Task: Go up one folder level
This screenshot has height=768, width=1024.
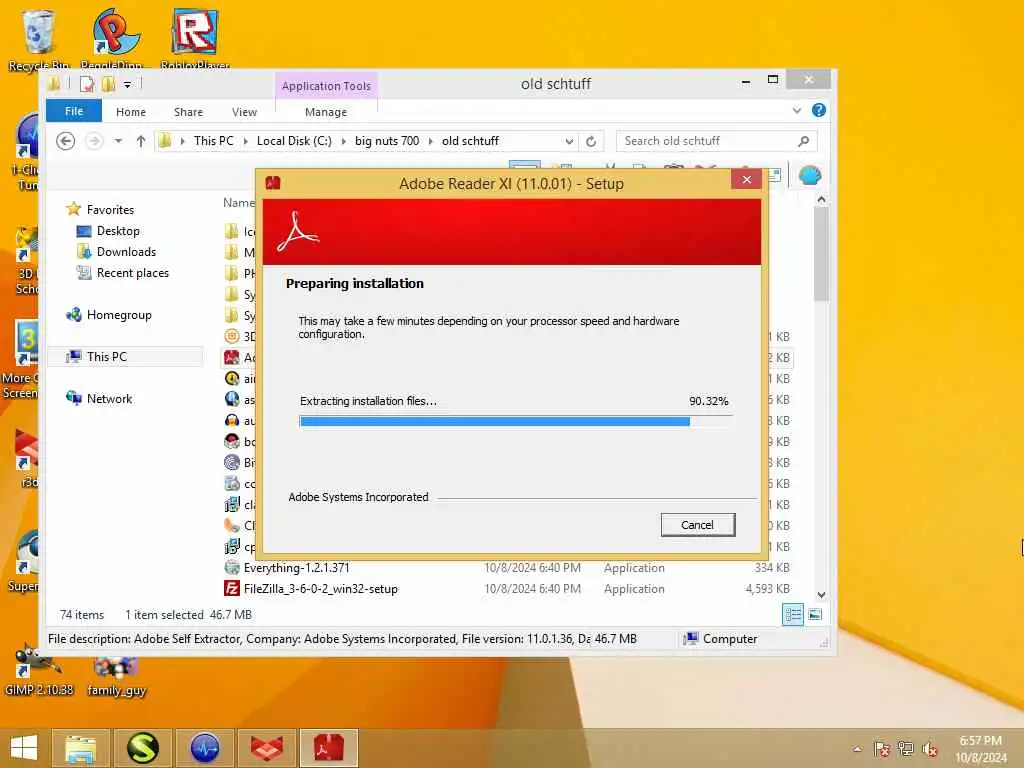Action: 140,141
